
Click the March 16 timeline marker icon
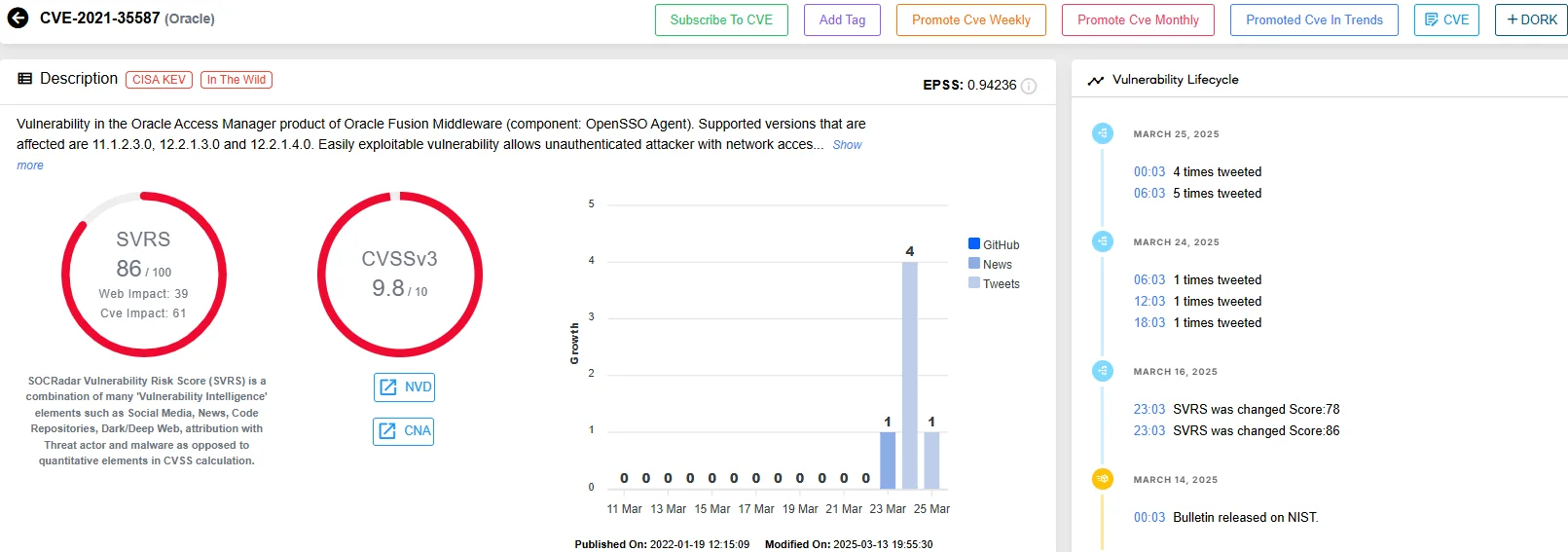pyautogui.click(x=1103, y=371)
